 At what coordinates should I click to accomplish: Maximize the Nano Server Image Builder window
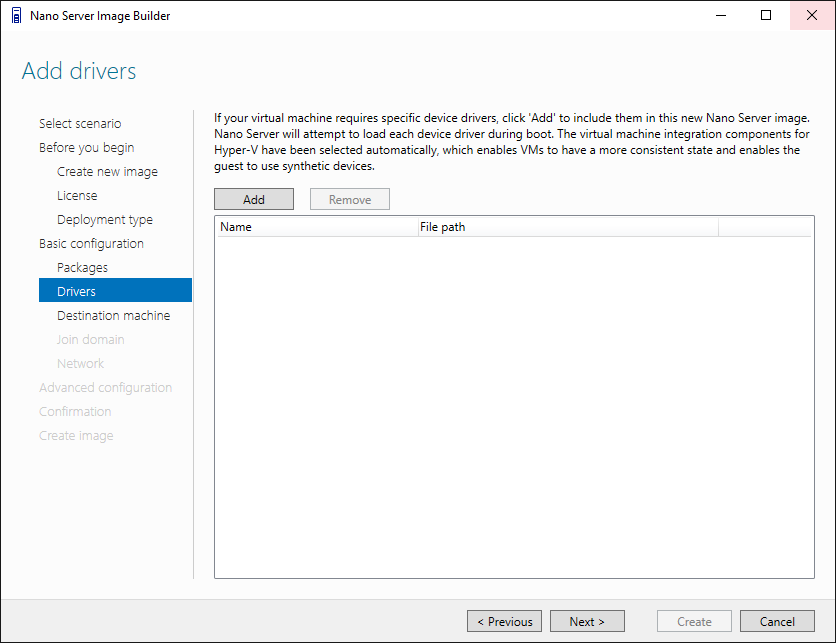point(766,15)
